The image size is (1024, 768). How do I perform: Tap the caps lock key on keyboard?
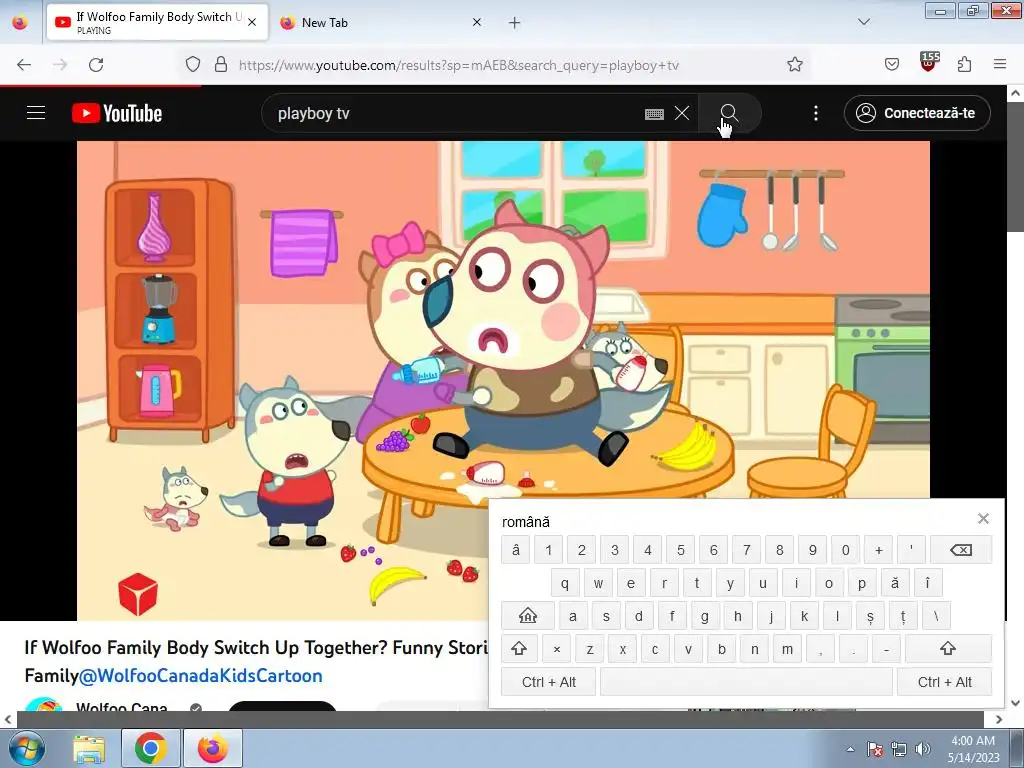tap(528, 616)
